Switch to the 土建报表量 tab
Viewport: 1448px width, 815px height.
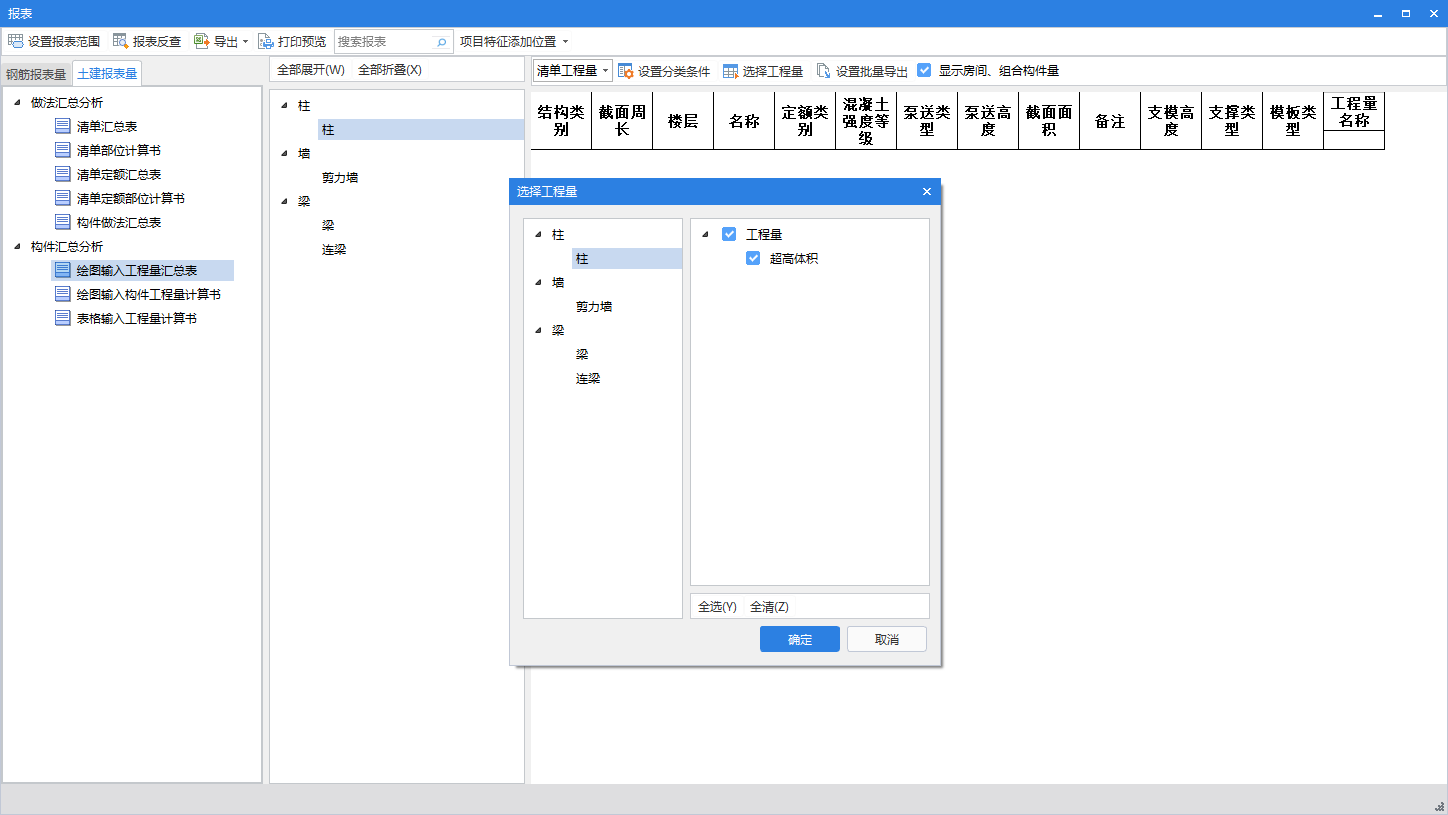click(107, 74)
